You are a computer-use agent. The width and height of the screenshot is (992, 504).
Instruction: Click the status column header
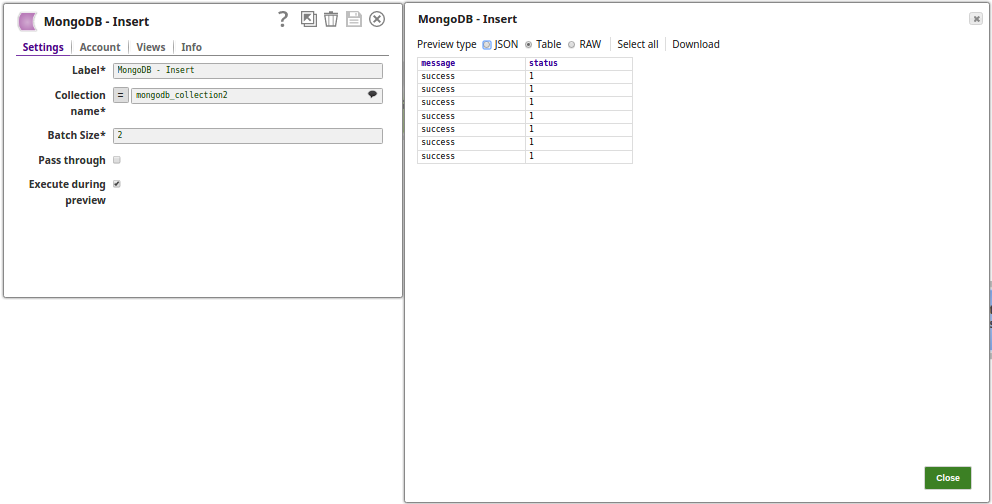[x=579, y=63]
